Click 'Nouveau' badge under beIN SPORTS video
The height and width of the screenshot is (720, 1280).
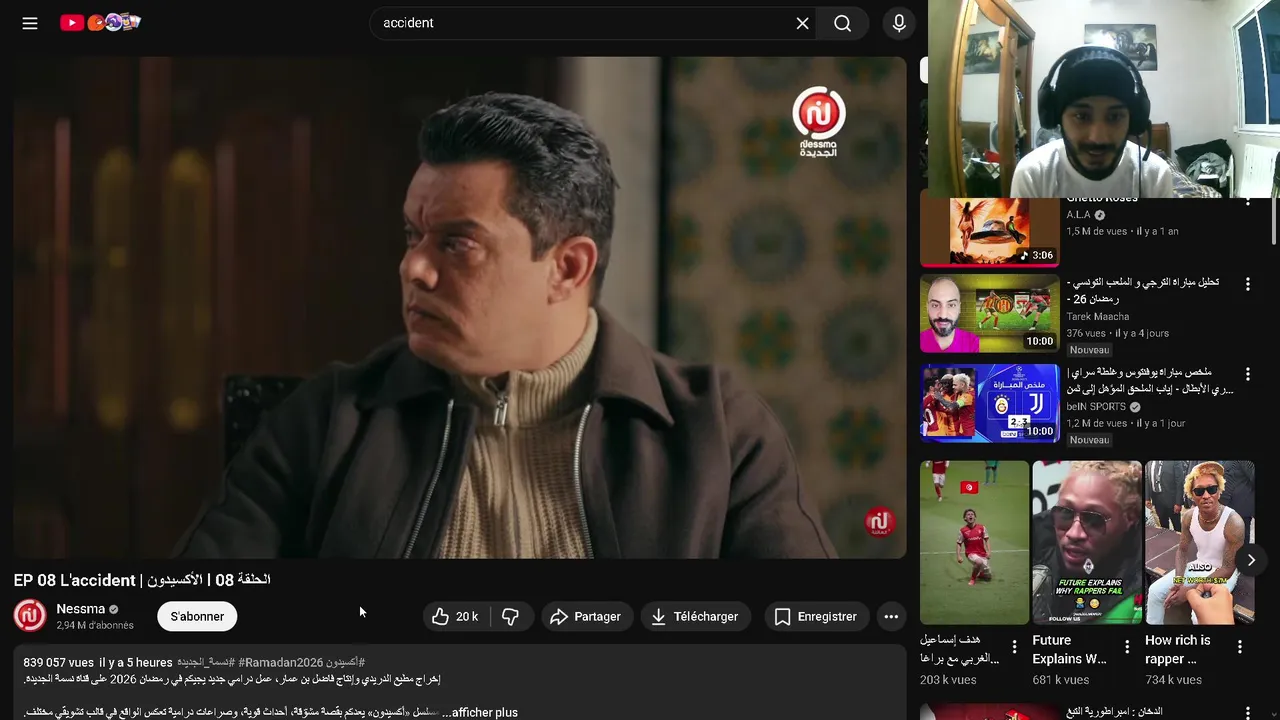tap(1089, 440)
